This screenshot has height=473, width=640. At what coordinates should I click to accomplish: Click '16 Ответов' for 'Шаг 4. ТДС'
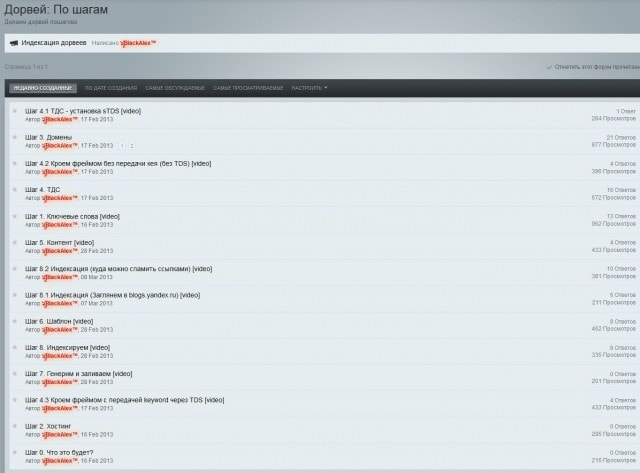point(621,190)
